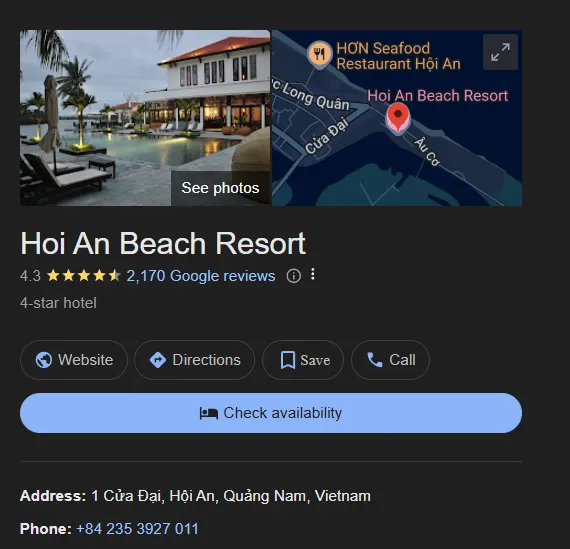
Task: Open the 2,170 Google reviews link
Action: coord(201,276)
